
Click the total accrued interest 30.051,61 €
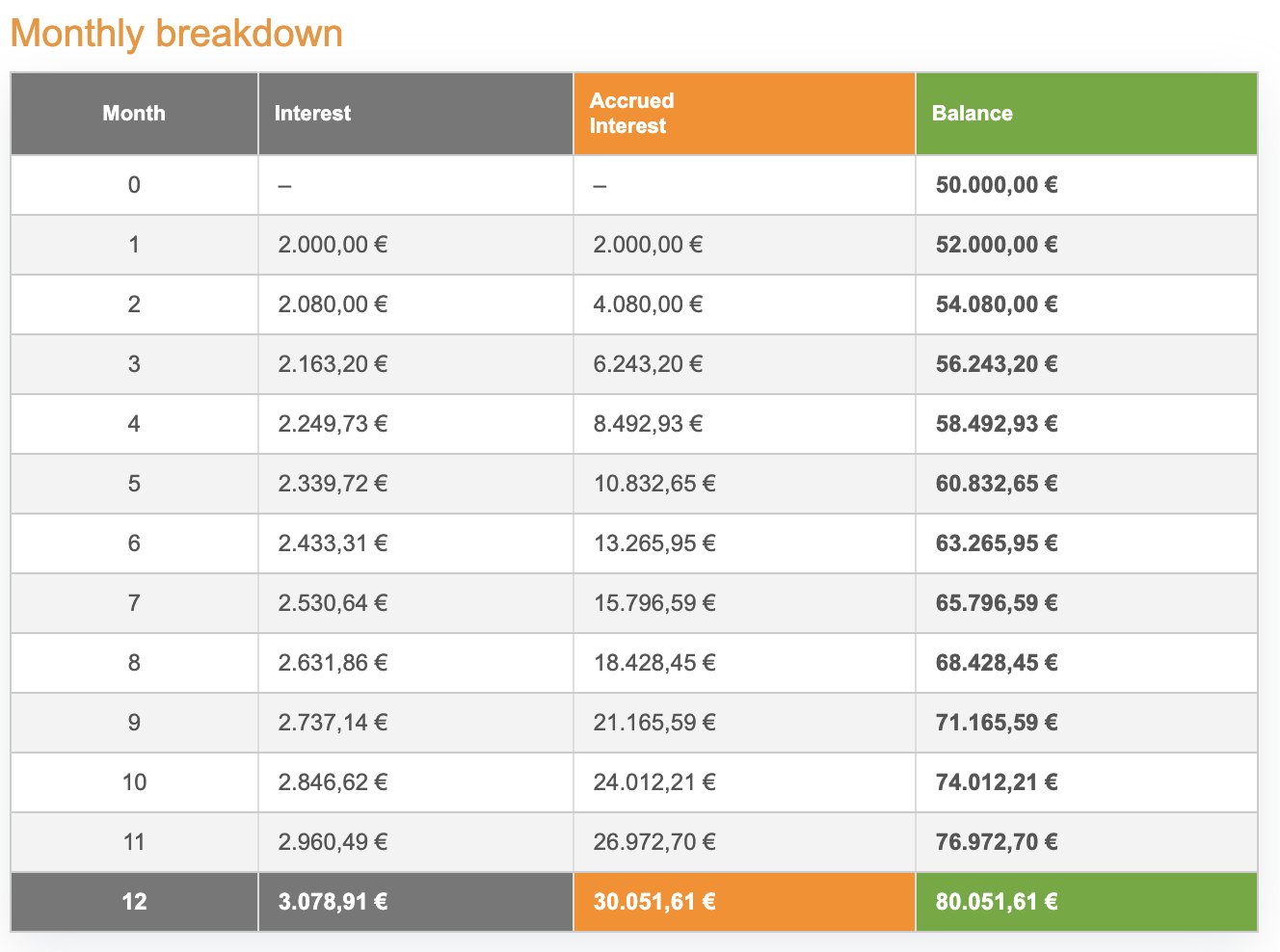[653, 902]
